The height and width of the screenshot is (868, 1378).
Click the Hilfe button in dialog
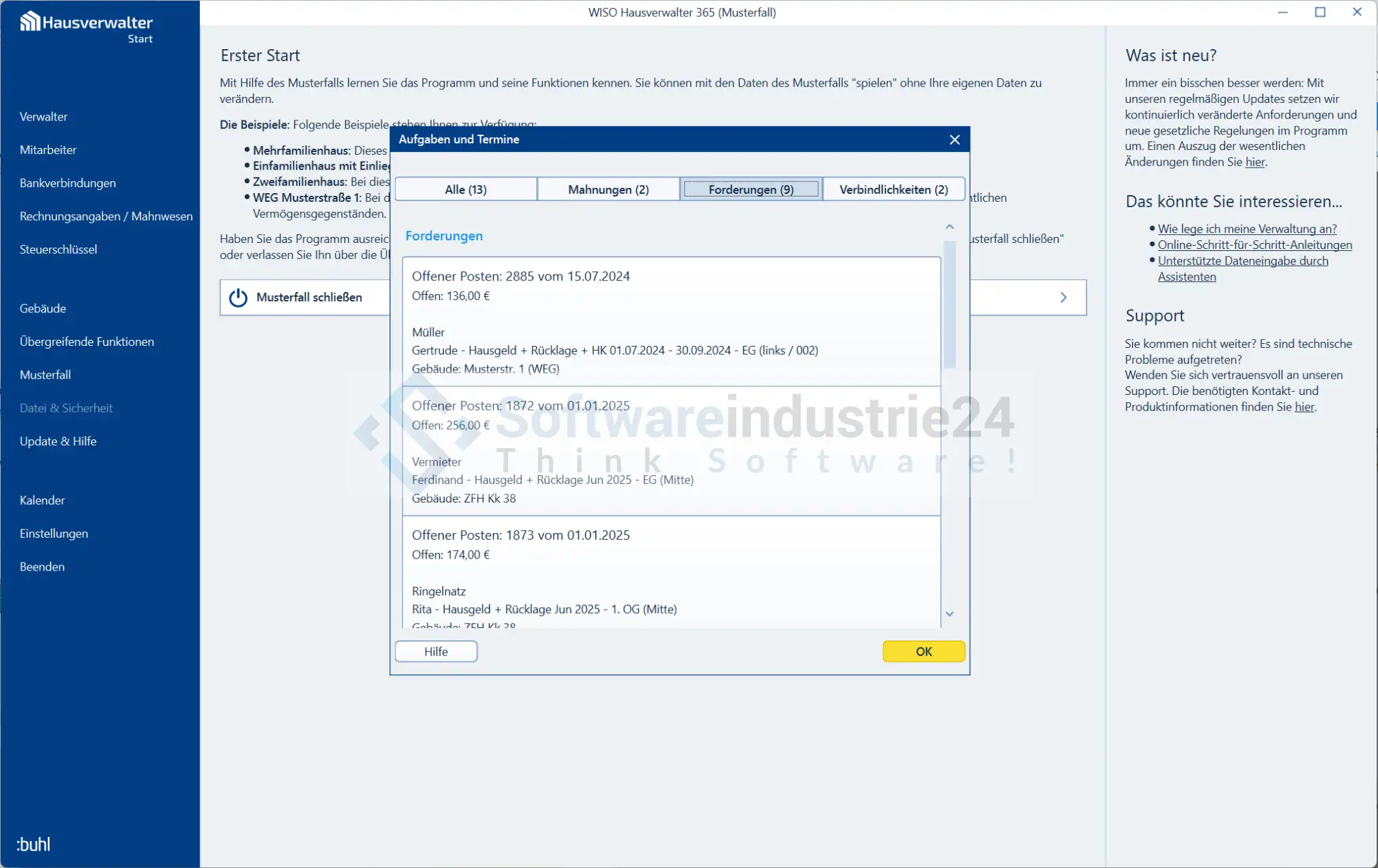[436, 651]
